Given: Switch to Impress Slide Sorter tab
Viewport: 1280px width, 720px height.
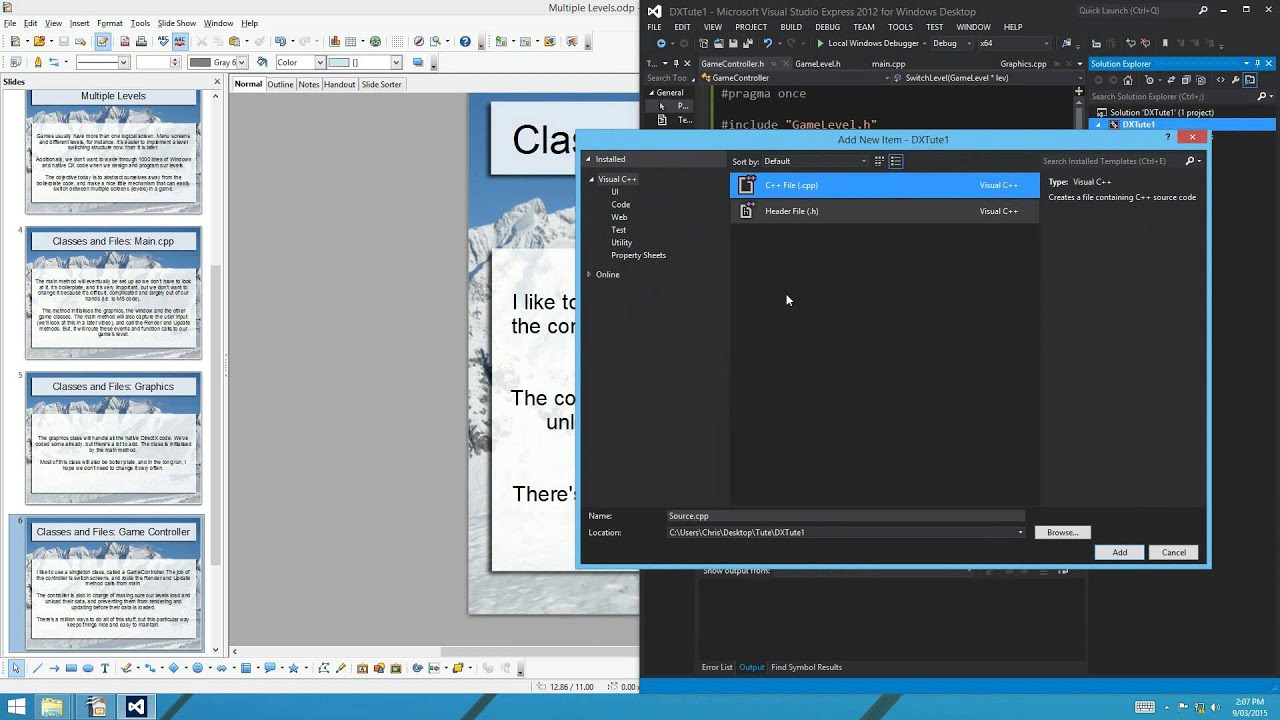Looking at the screenshot, I should [x=381, y=84].
